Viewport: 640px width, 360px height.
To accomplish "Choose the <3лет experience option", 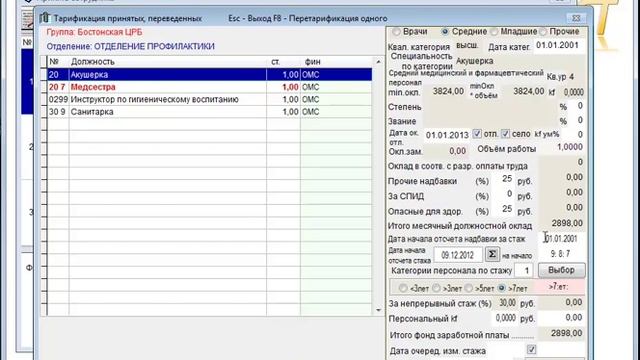I will point(403,288).
